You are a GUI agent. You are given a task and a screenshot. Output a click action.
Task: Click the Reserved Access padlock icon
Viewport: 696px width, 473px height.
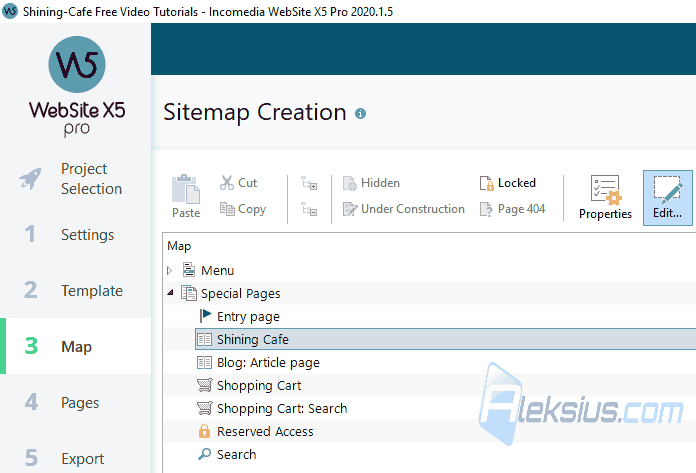[x=204, y=431]
